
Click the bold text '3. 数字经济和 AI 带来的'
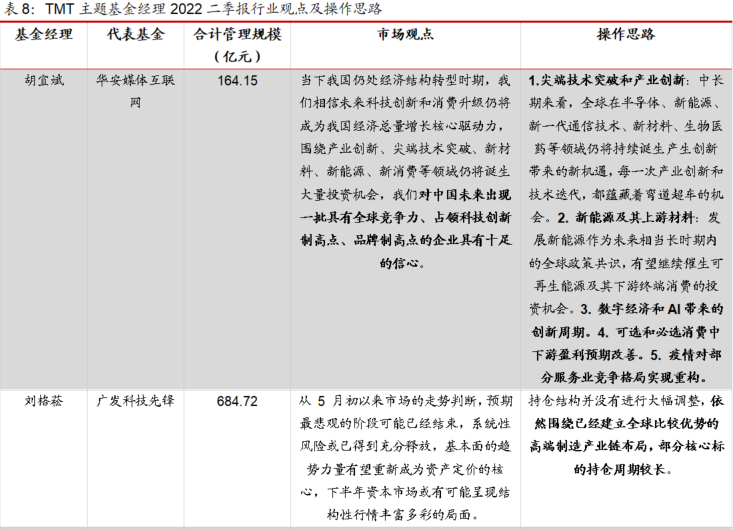click(652, 309)
